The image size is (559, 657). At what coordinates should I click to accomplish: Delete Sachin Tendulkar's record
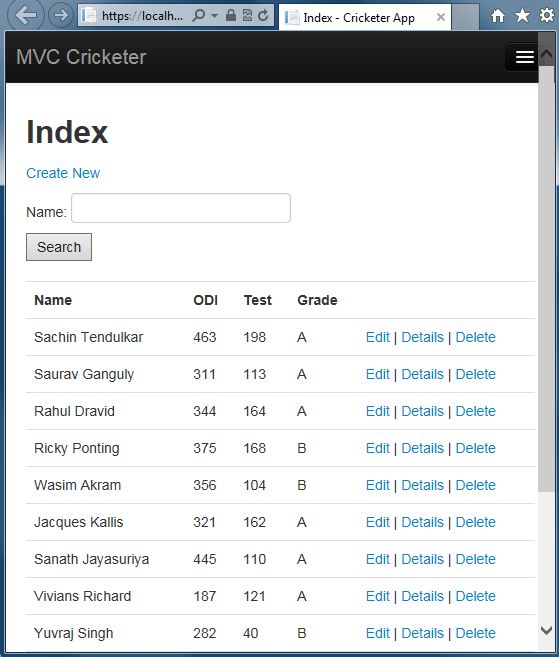point(476,337)
